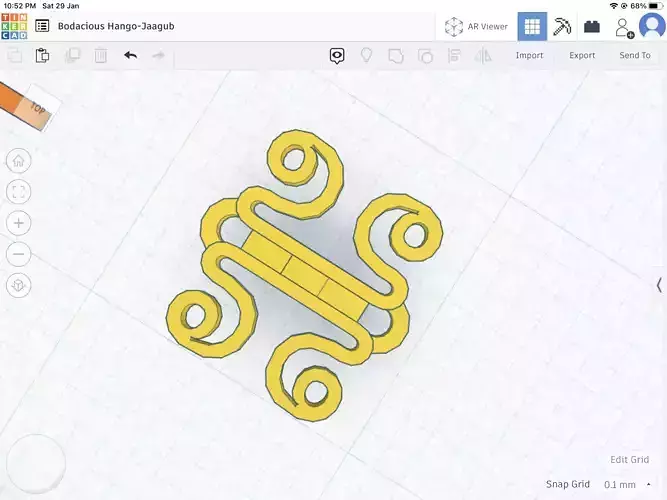This screenshot has width=667, height=500.
Task: Redo the last action
Action: coord(158,55)
